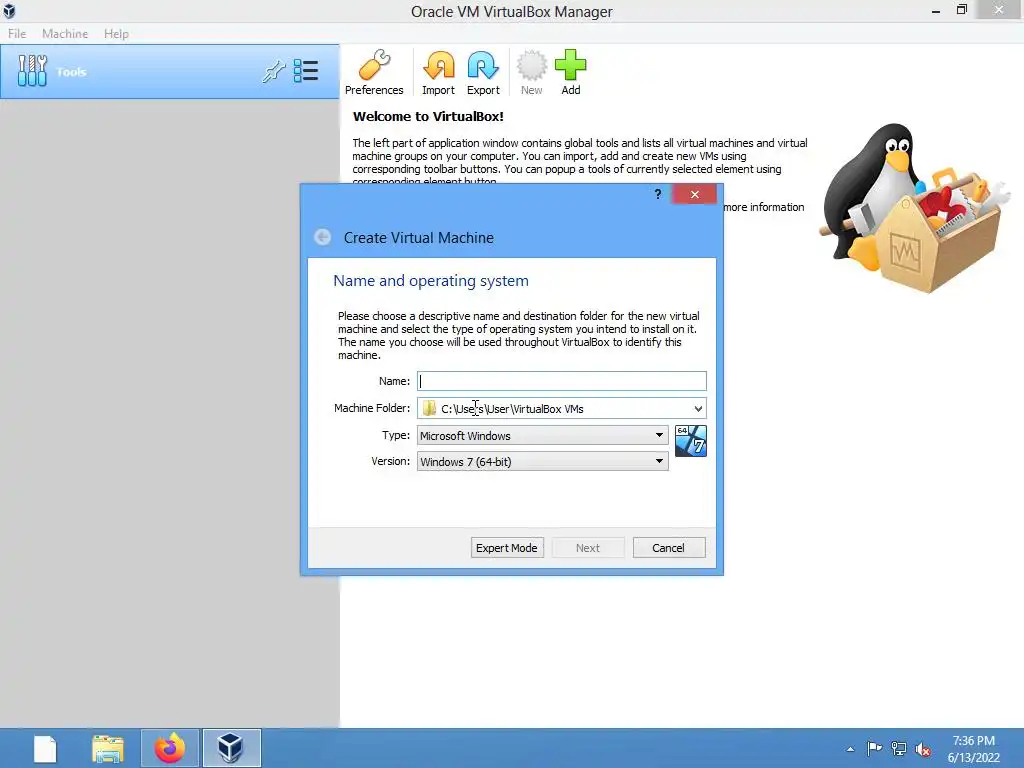Click the Import appliance icon
Screen dimensions: 1024x768
pyautogui.click(x=438, y=72)
